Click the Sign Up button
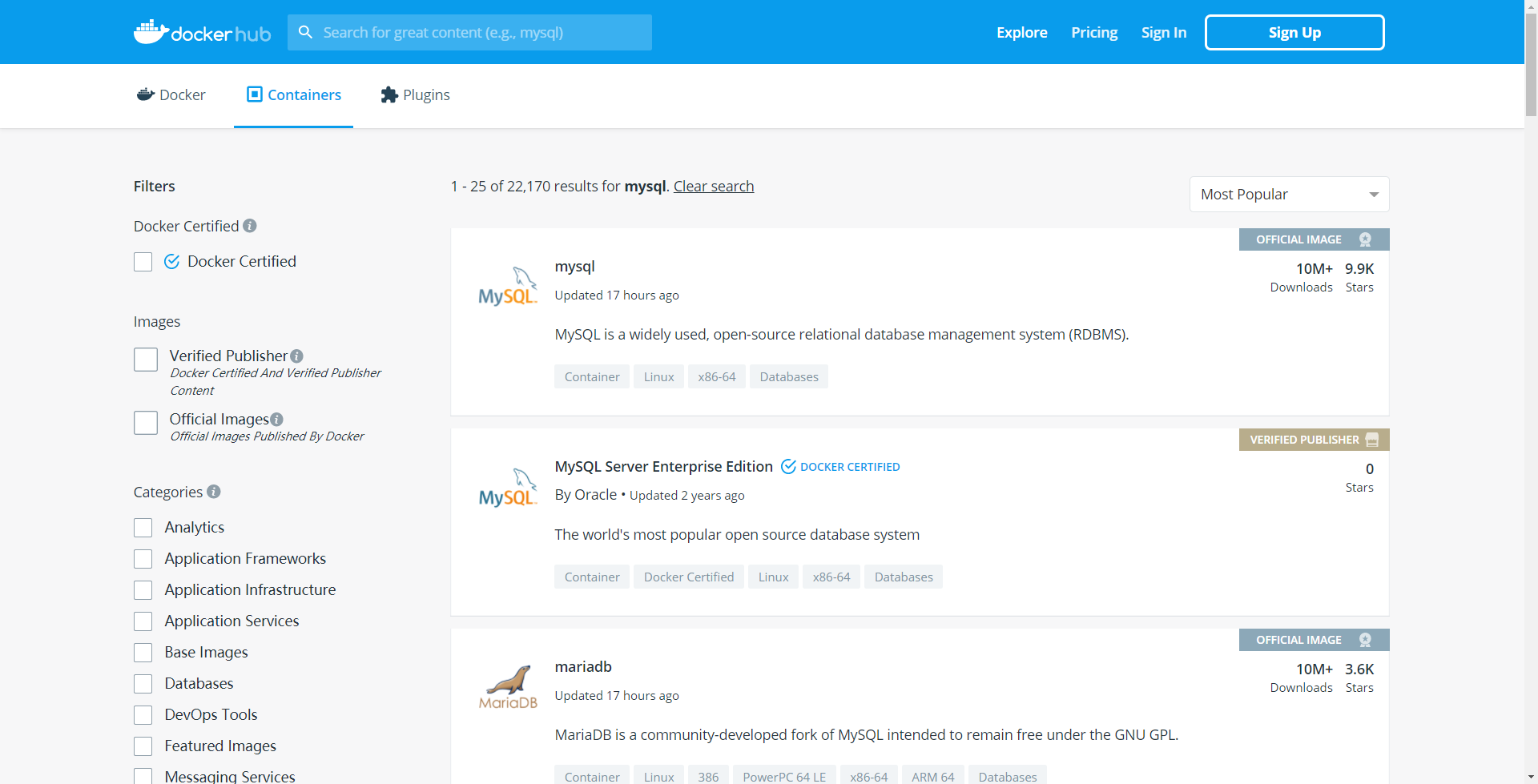Image resolution: width=1538 pixels, height=784 pixels. pyautogui.click(x=1294, y=32)
